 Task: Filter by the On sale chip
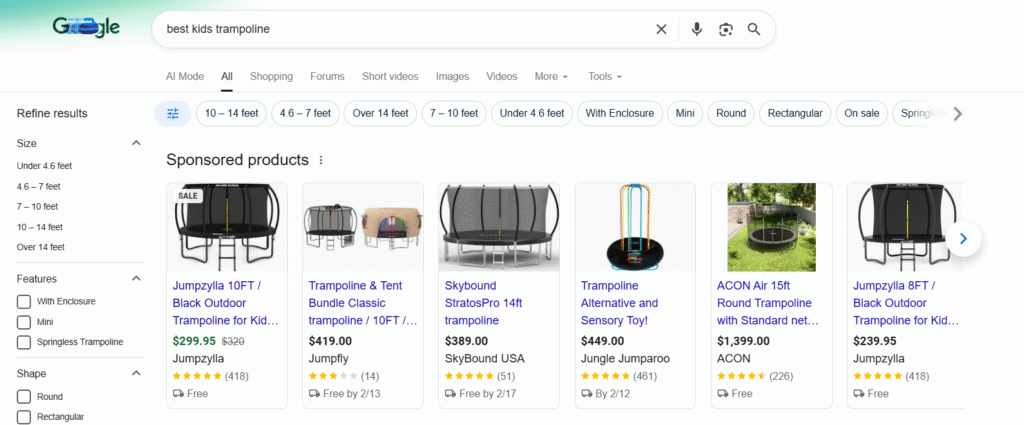(861, 114)
